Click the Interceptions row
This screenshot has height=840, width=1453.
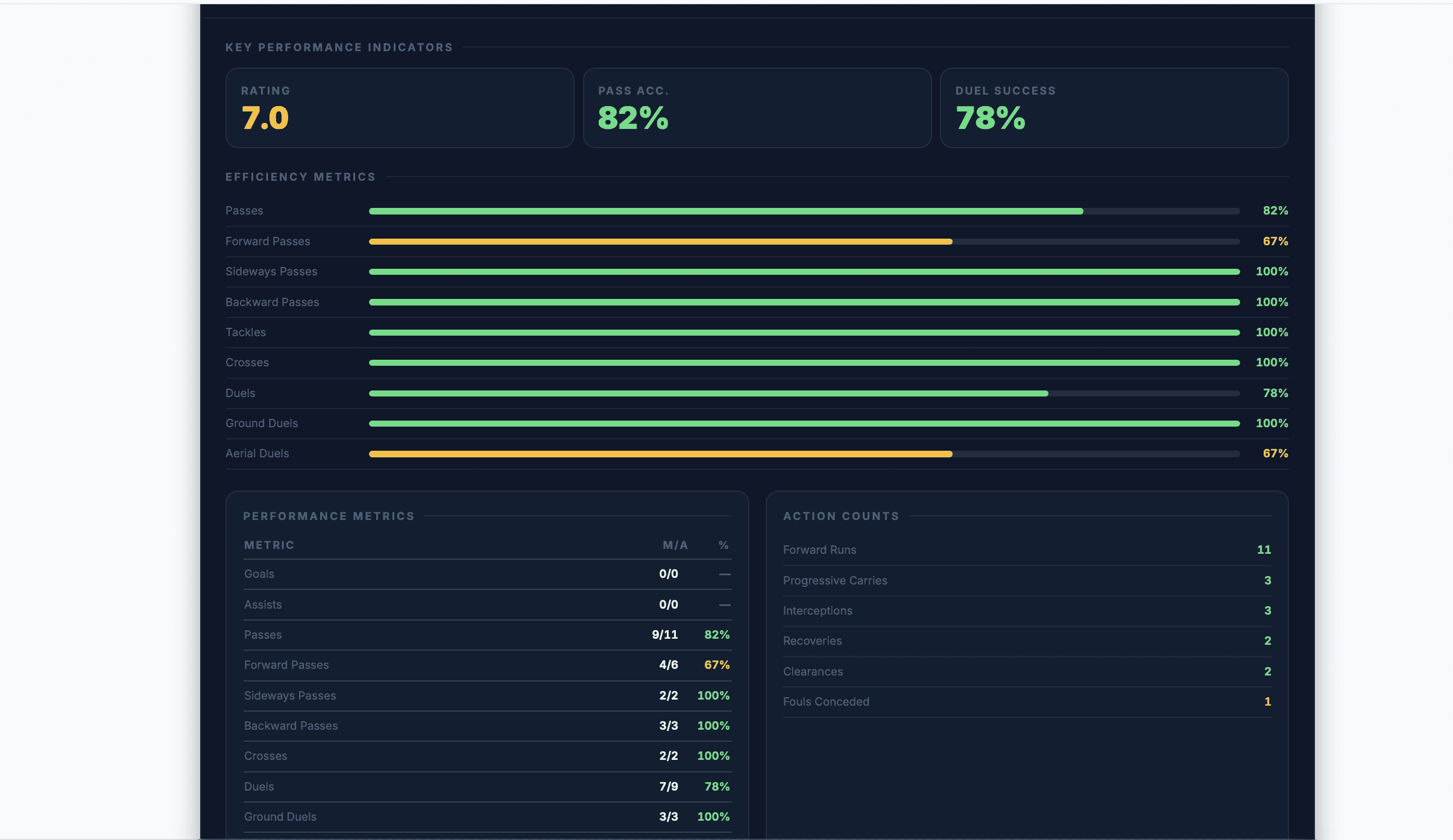pyautogui.click(x=1027, y=611)
